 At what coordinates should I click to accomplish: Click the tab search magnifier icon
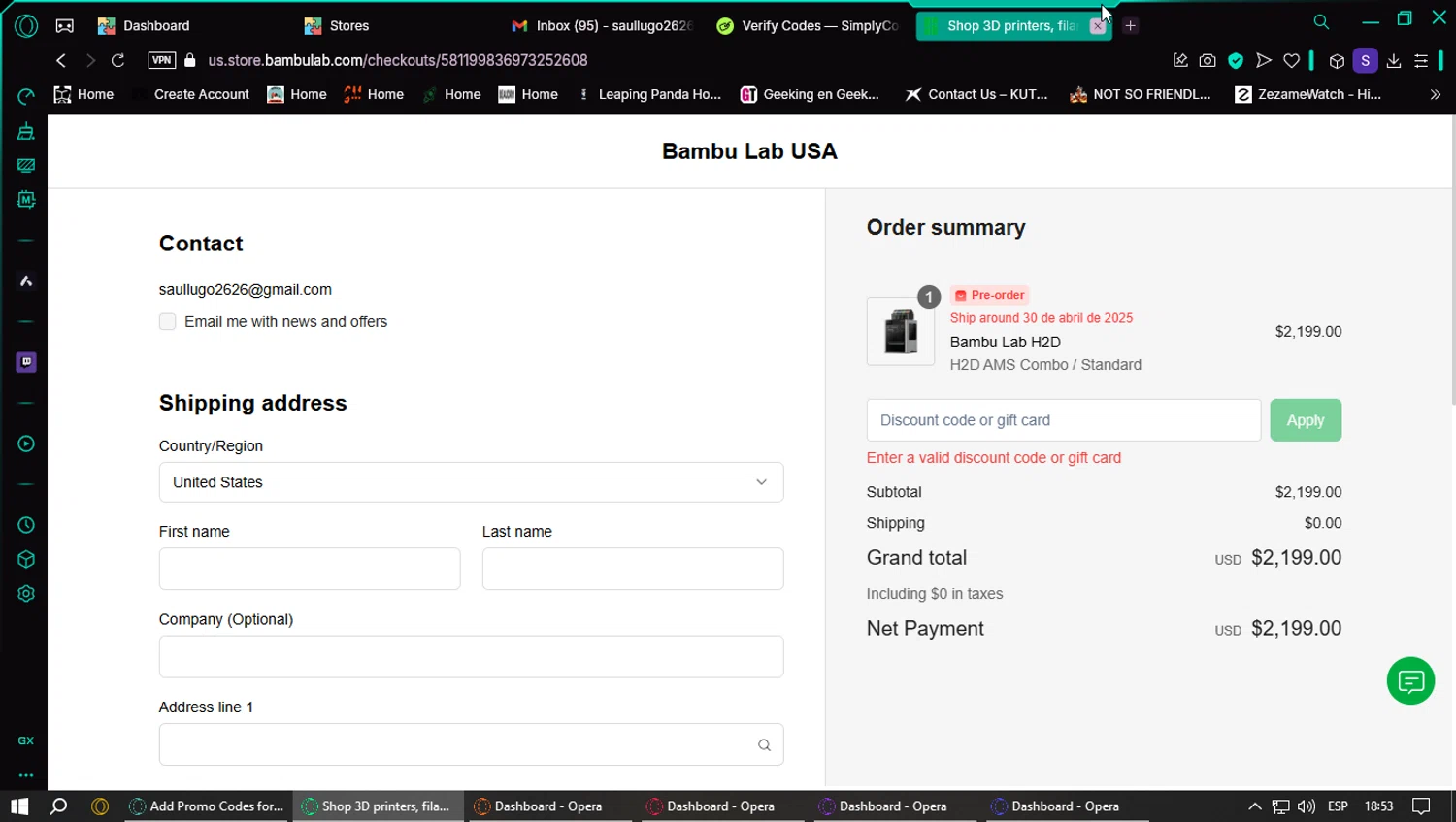coord(1321,21)
